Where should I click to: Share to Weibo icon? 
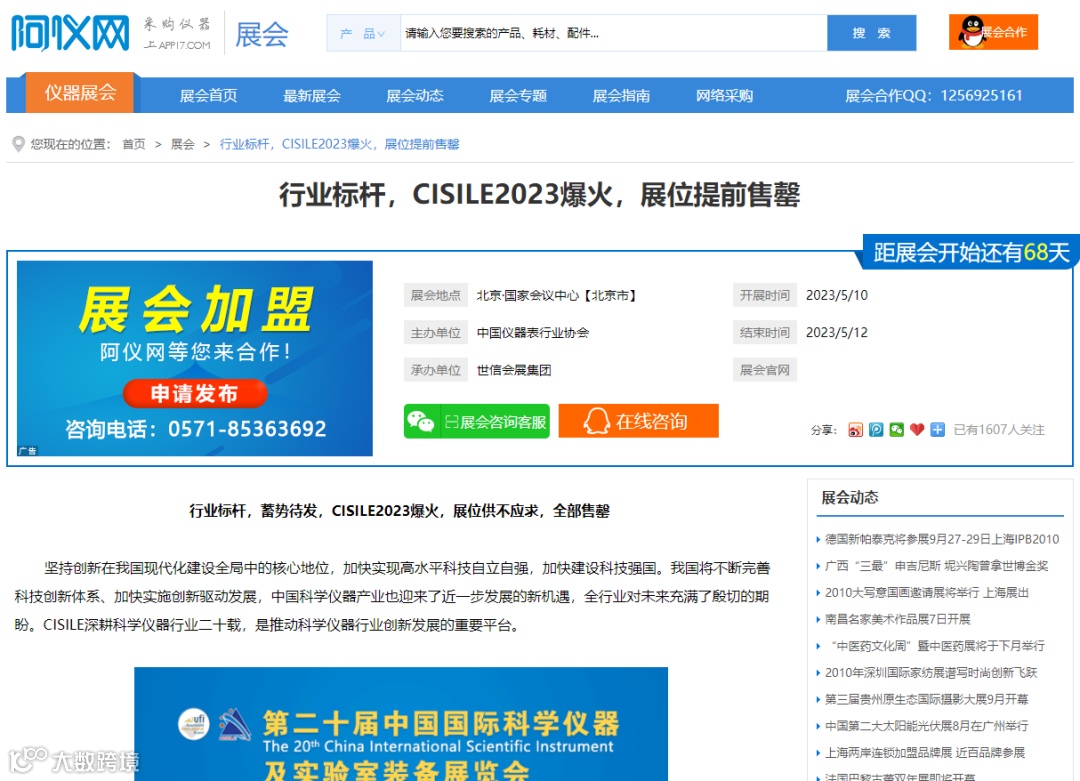point(855,430)
